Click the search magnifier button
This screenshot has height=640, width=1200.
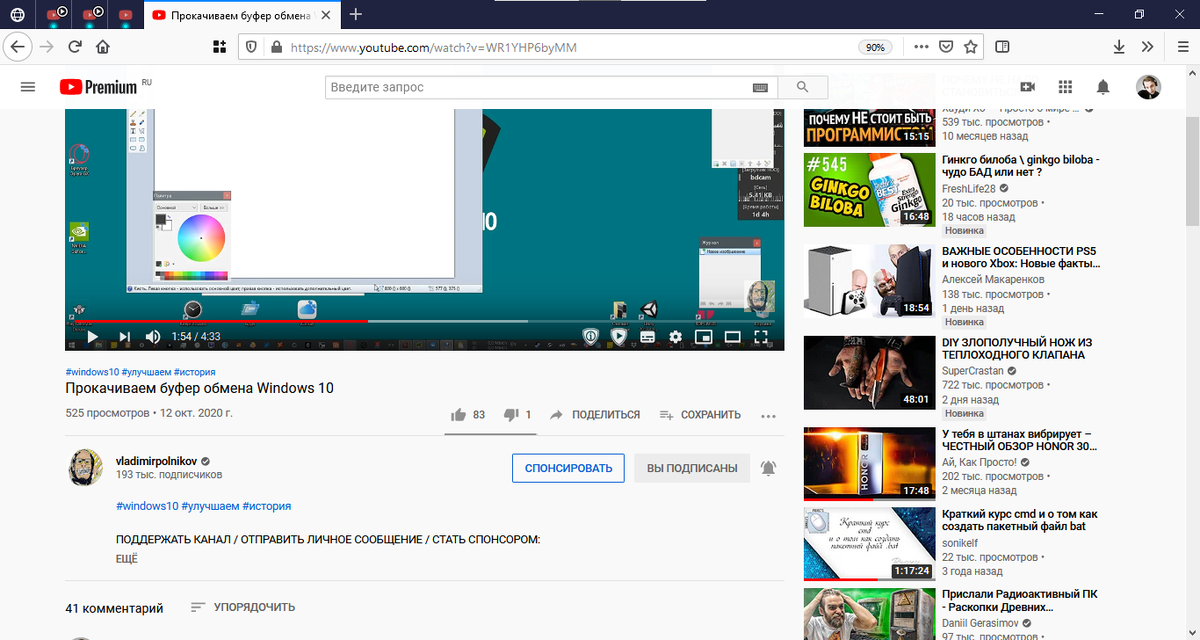803,87
